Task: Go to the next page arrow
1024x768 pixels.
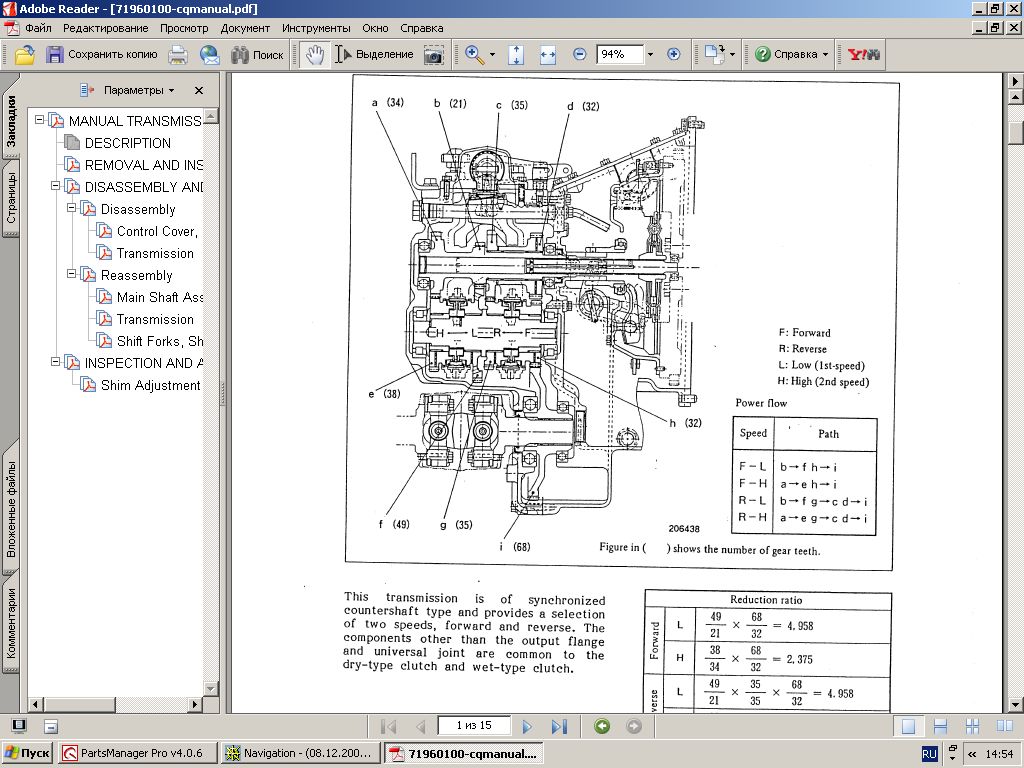Action: click(527, 727)
